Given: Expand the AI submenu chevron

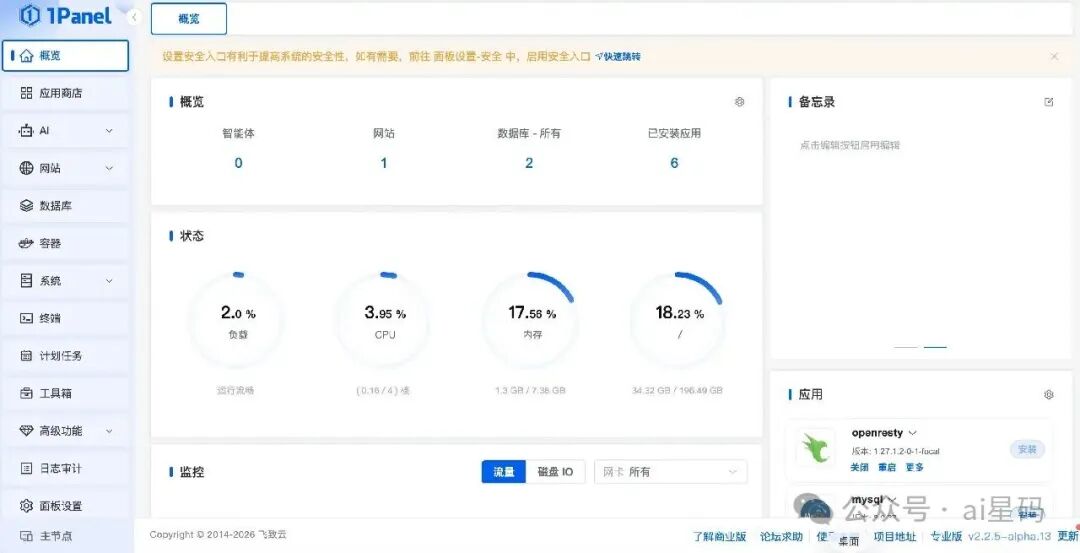Looking at the screenshot, I should pyautogui.click(x=109, y=130).
